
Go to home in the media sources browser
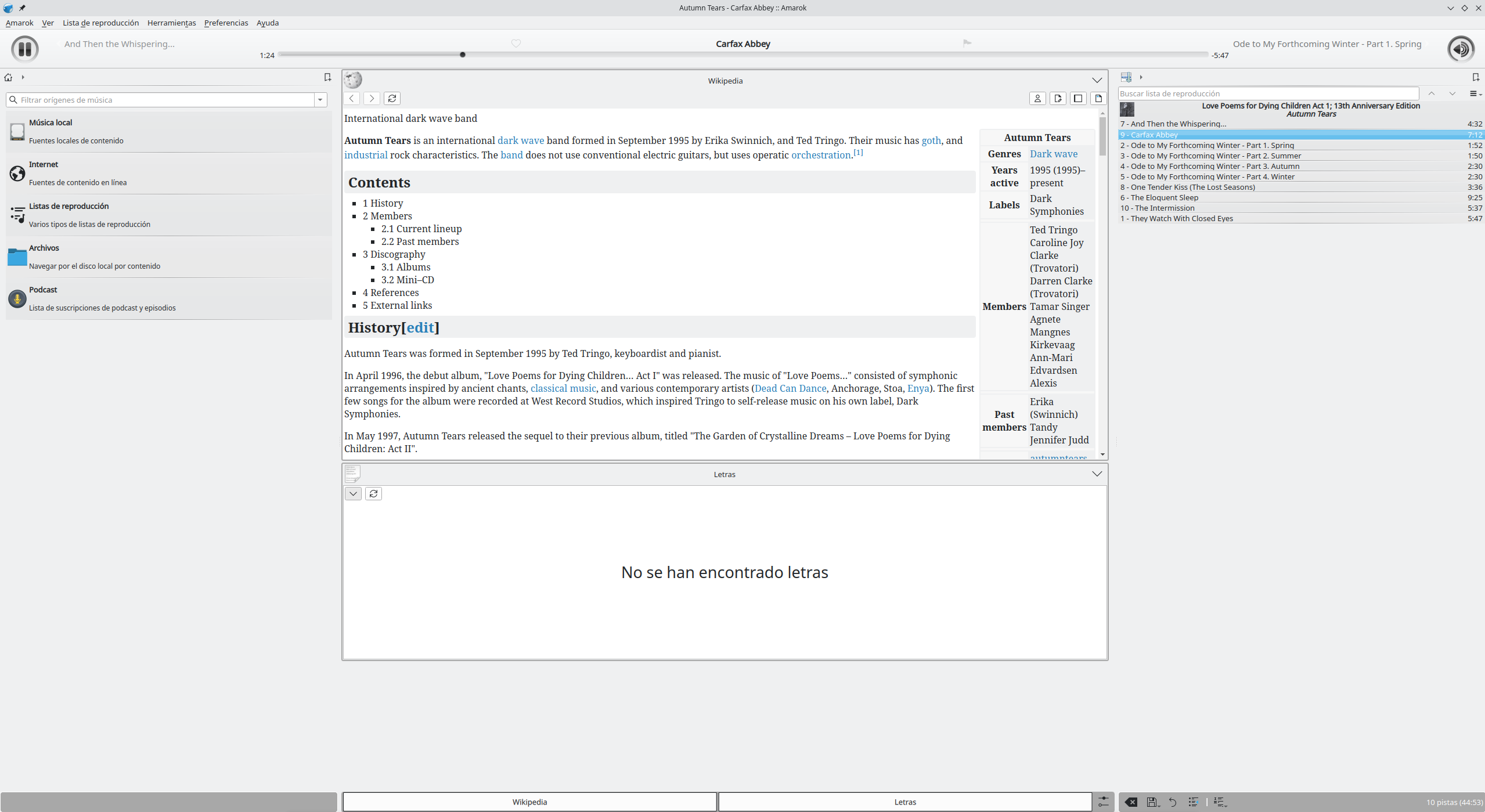8,77
